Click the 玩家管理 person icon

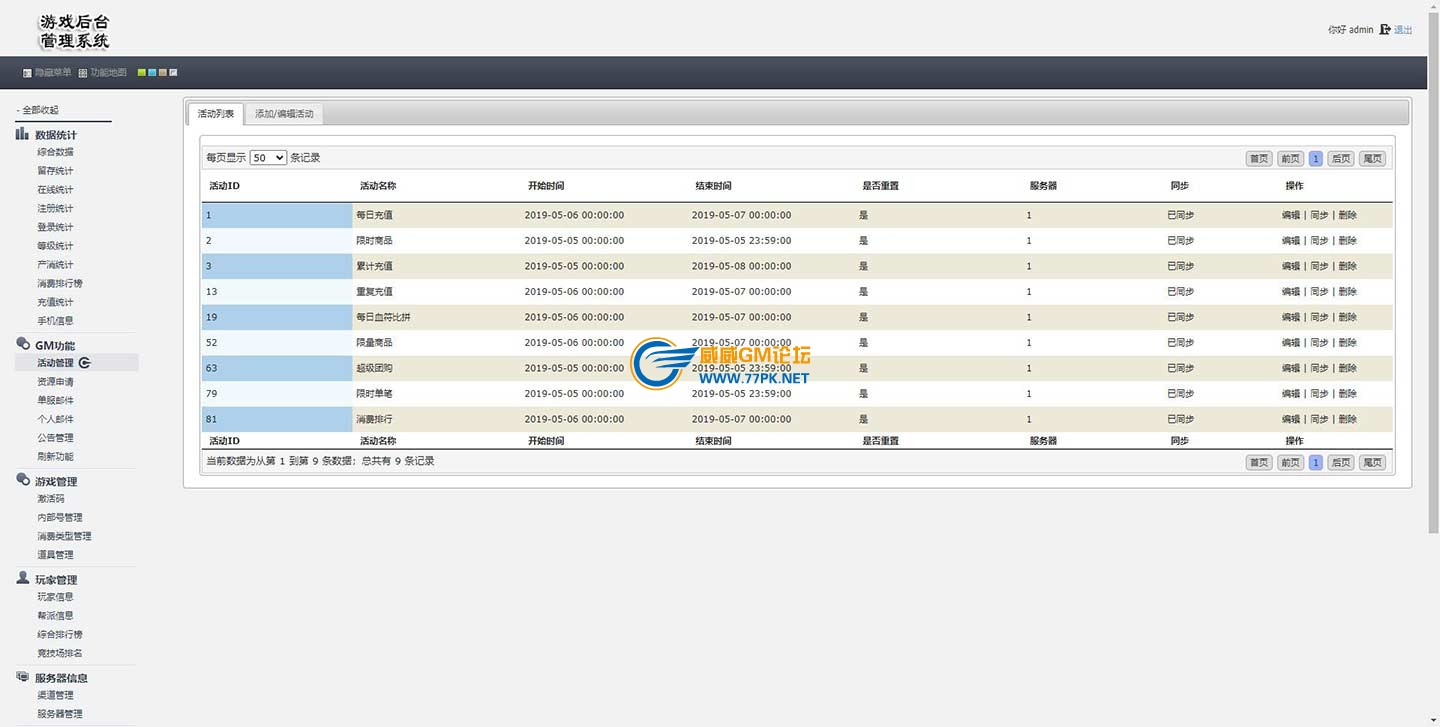coord(22,578)
